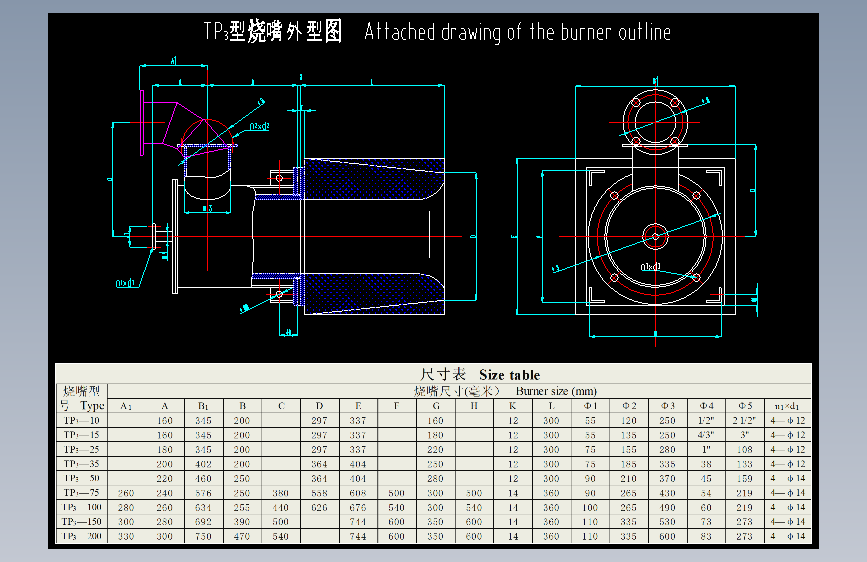The image size is (867, 562).
Task: Click value '159' in the TP3—50 row
Action: 745,478
